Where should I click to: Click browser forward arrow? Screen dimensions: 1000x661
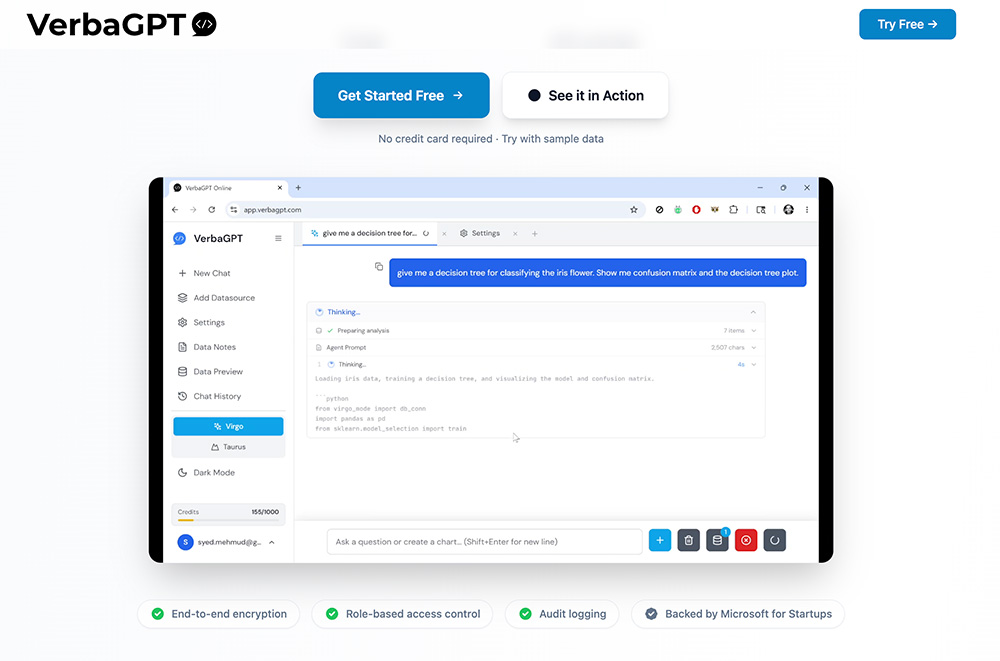[193, 210]
